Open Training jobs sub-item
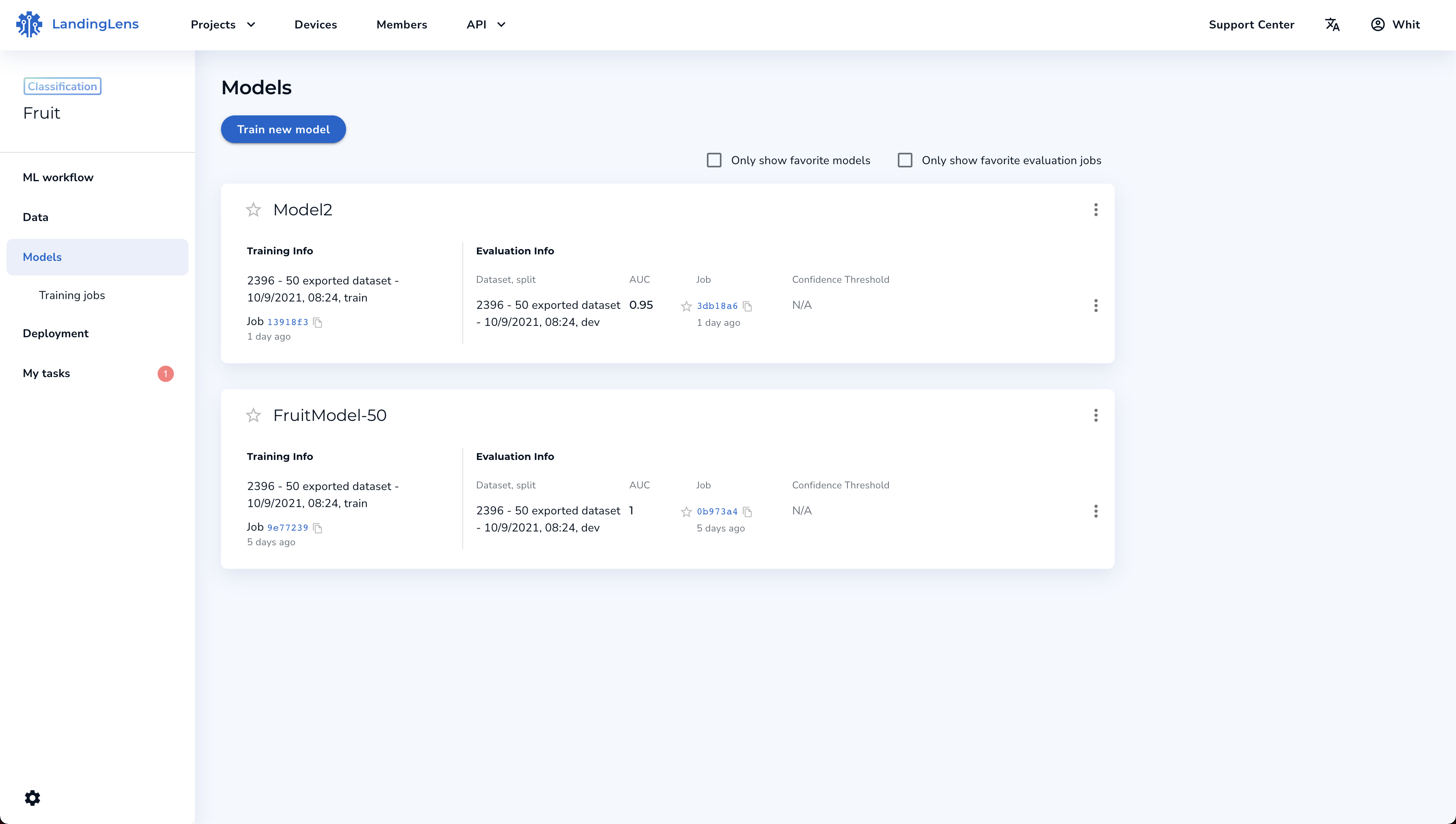This screenshot has width=1456, height=824. tap(72, 295)
